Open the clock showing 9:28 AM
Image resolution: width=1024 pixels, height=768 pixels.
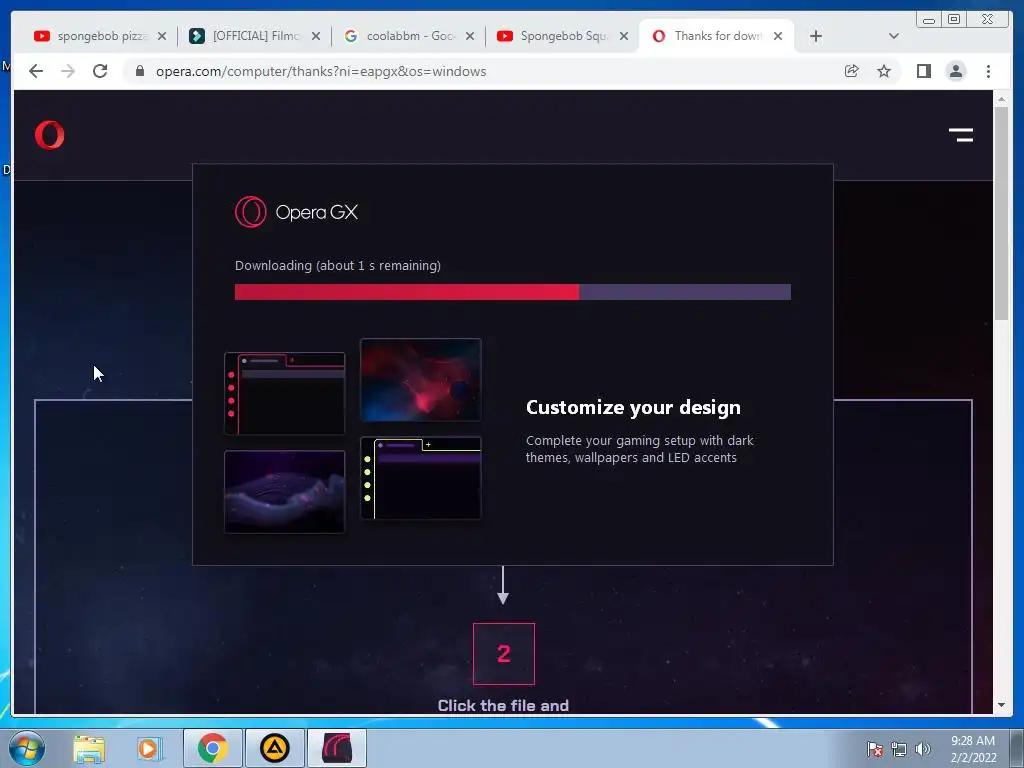973,749
